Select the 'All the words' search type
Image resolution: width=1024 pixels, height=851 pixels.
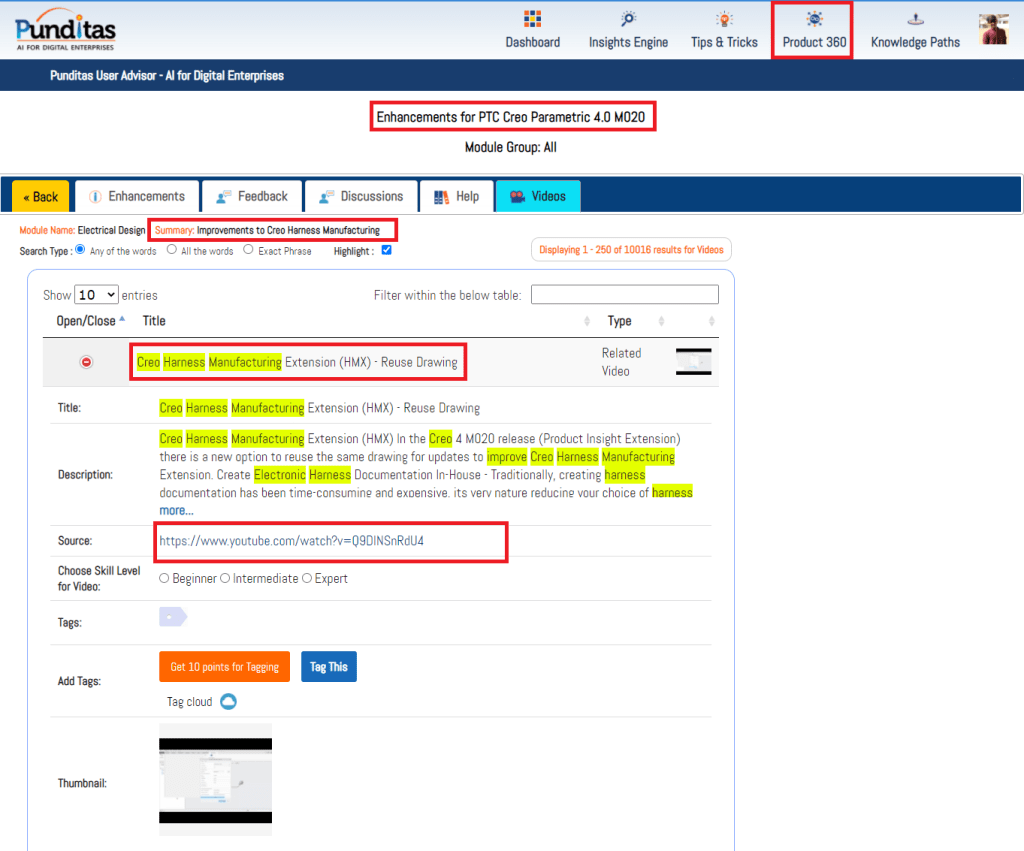[172, 250]
